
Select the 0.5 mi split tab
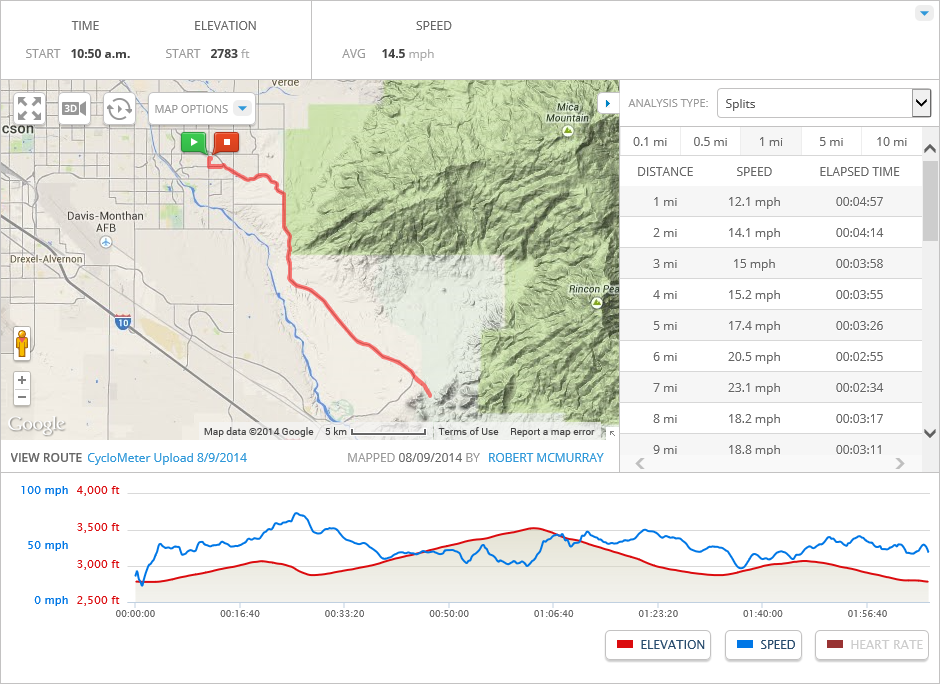coord(709,142)
